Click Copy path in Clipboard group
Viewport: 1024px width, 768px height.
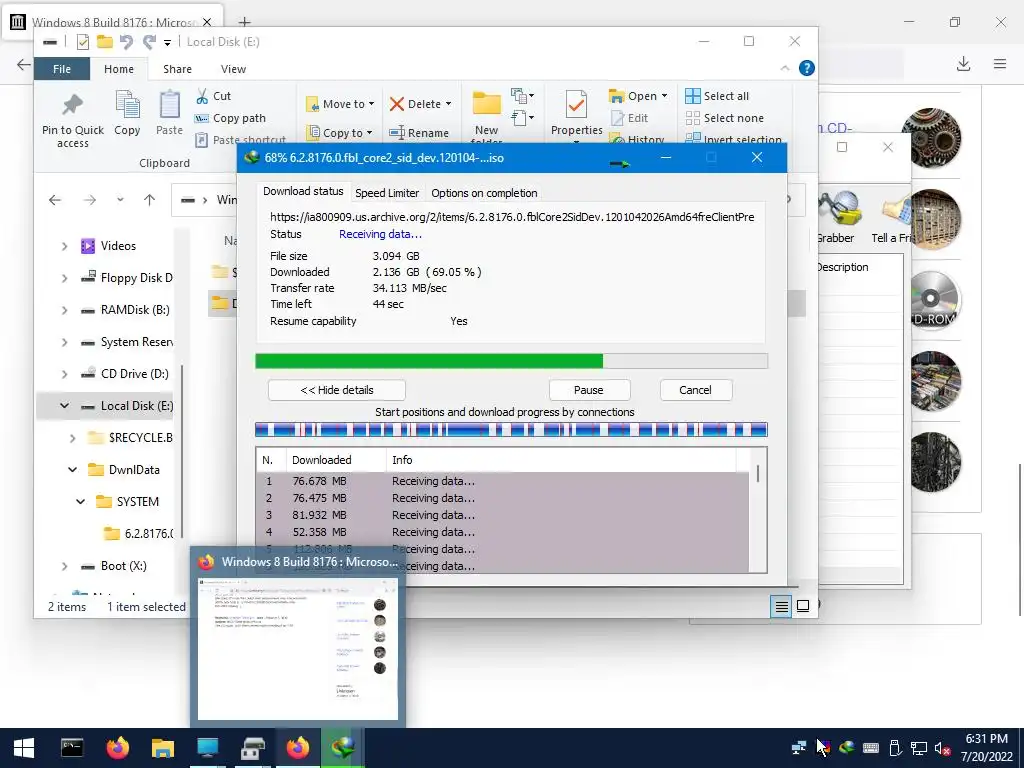click(231, 118)
